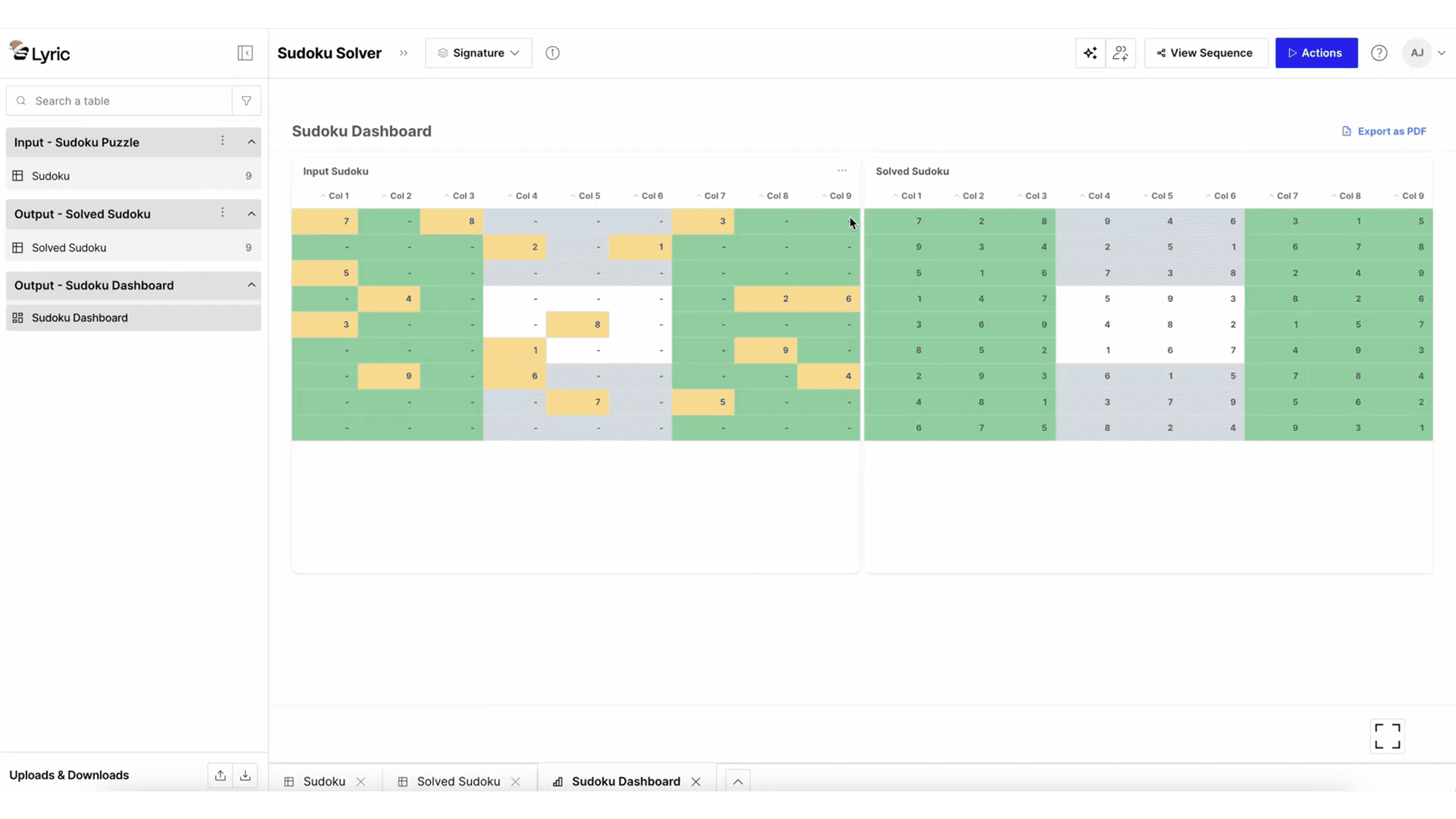Enter fullscreen with the expand icon
The height and width of the screenshot is (819, 1456).
(1387, 736)
